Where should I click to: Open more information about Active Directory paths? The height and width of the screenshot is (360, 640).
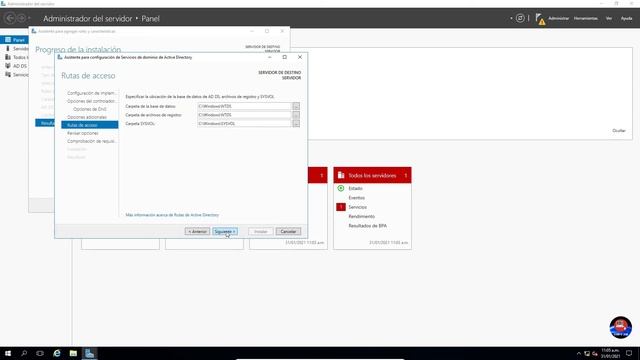tap(172, 215)
